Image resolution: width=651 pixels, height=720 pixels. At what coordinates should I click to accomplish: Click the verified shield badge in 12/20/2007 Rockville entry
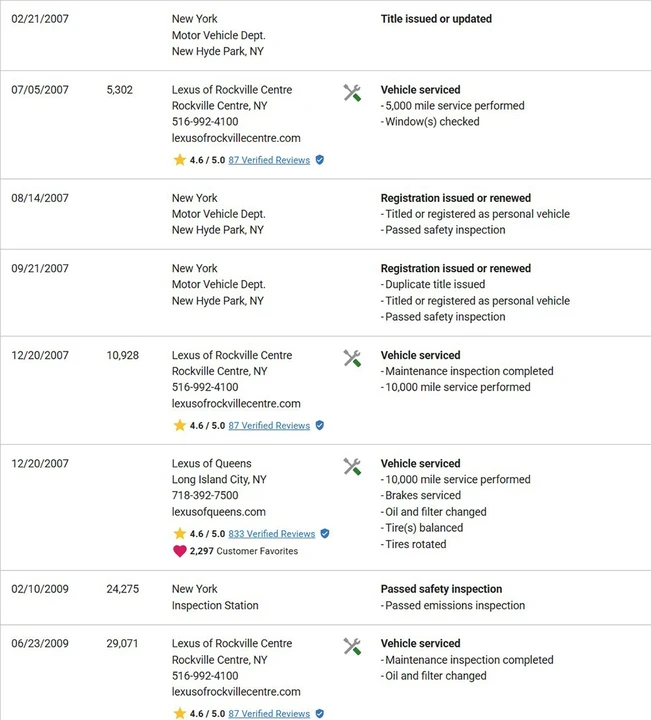coord(320,425)
